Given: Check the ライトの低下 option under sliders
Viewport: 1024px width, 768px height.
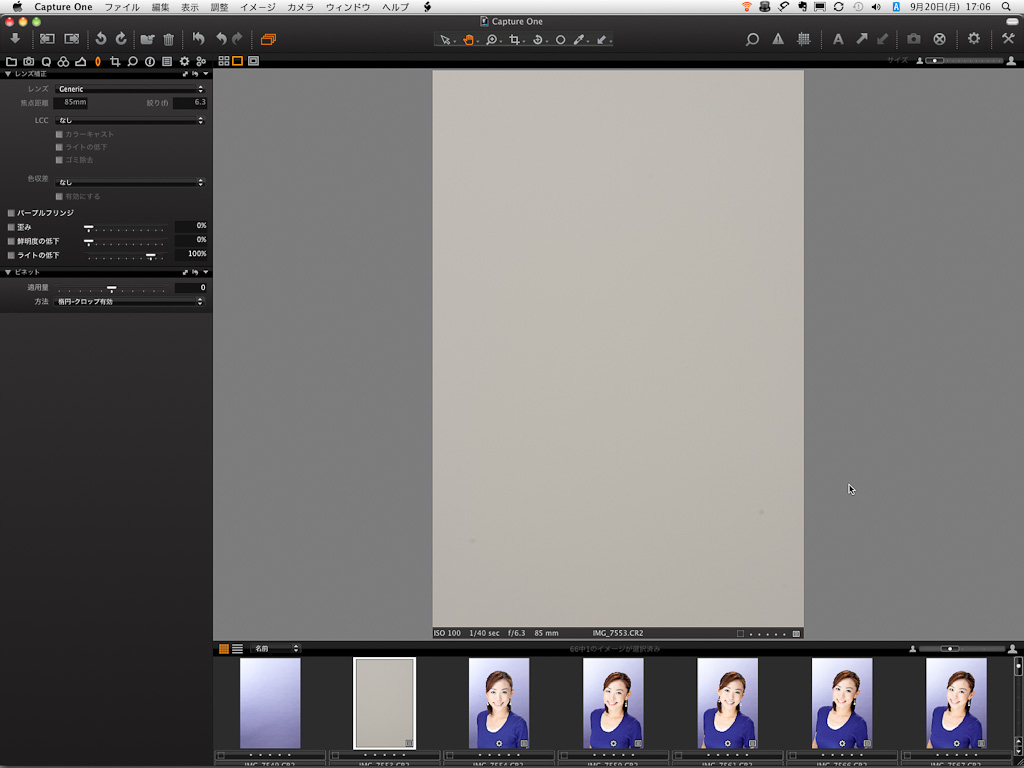Looking at the screenshot, I should 11,255.
